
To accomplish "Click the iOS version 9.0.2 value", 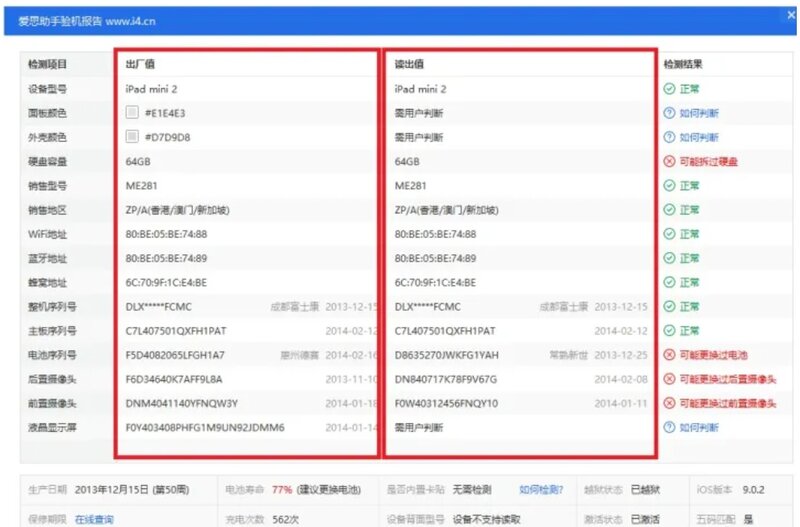I will [753, 490].
